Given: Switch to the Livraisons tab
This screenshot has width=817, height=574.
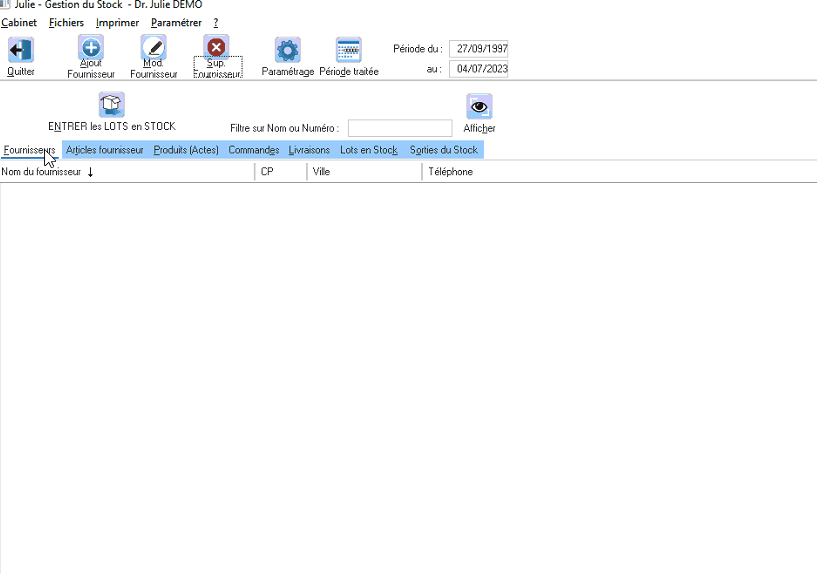Looking at the screenshot, I should coord(309,150).
